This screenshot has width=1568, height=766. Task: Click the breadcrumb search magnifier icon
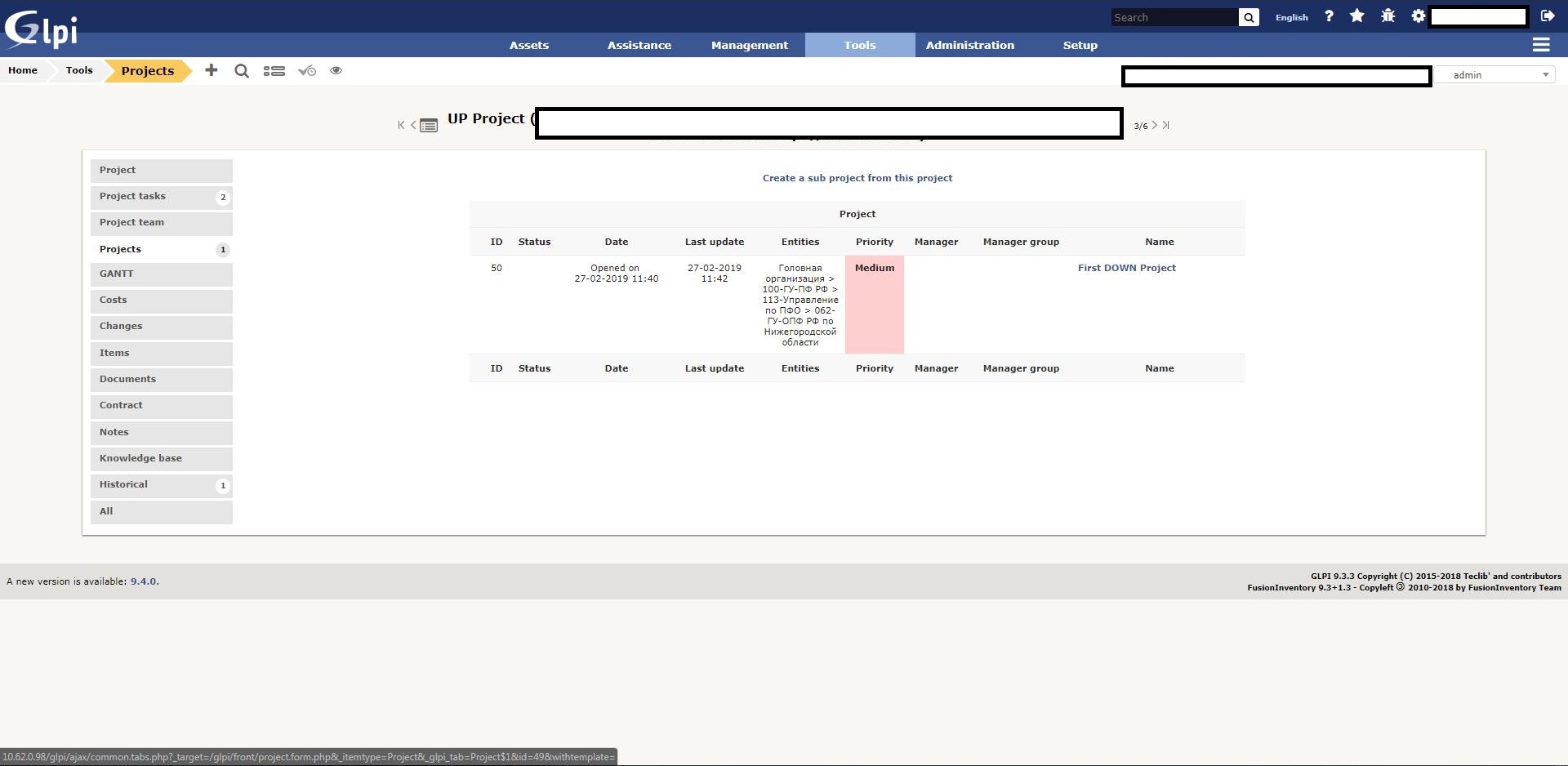pyautogui.click(x=242, y=71)
